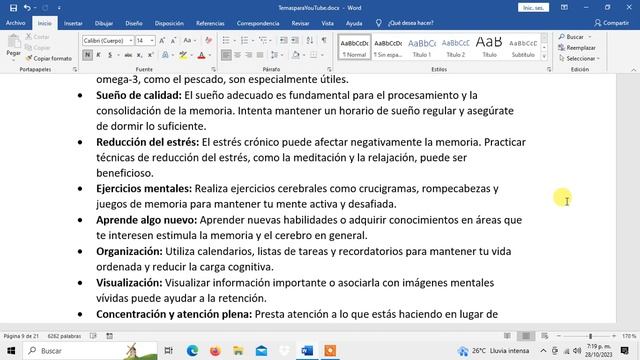Image resolution: width=640 pixels, height=360 pixels.
Task: Undo the last action
Action: [27, 8]
